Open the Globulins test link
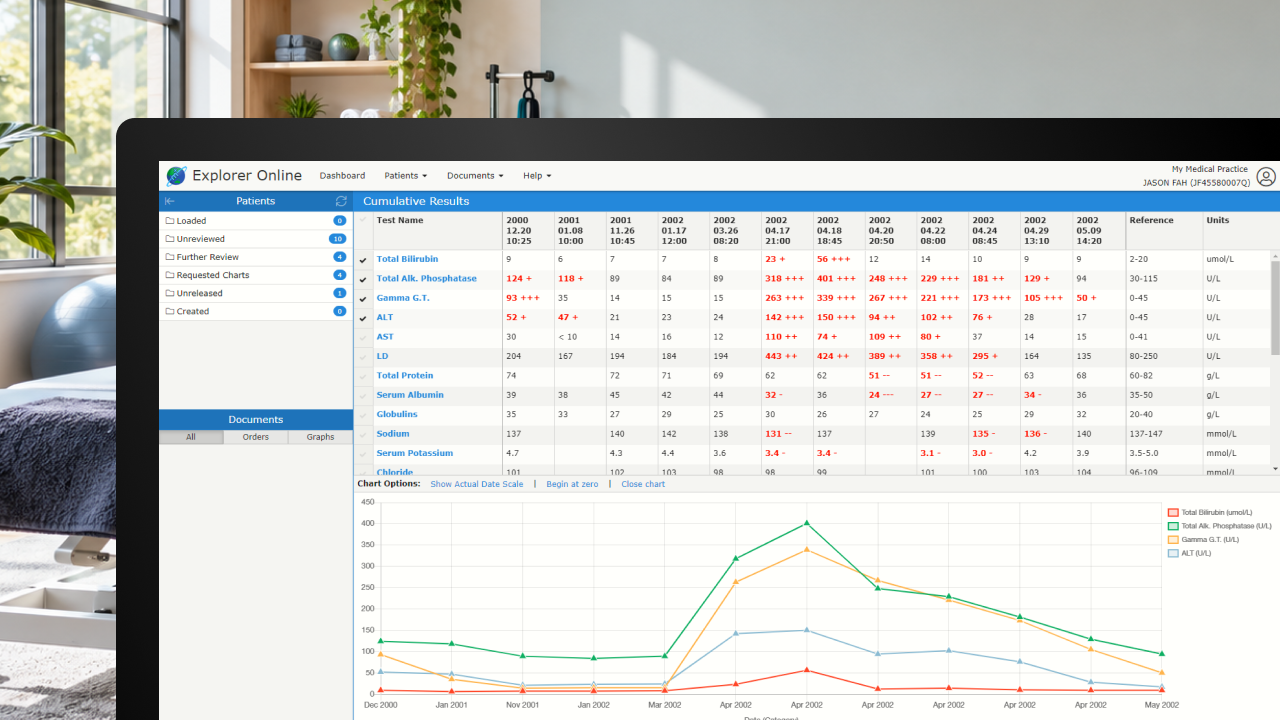Screen dimensions: 1280x720 (x=397, y=415)
